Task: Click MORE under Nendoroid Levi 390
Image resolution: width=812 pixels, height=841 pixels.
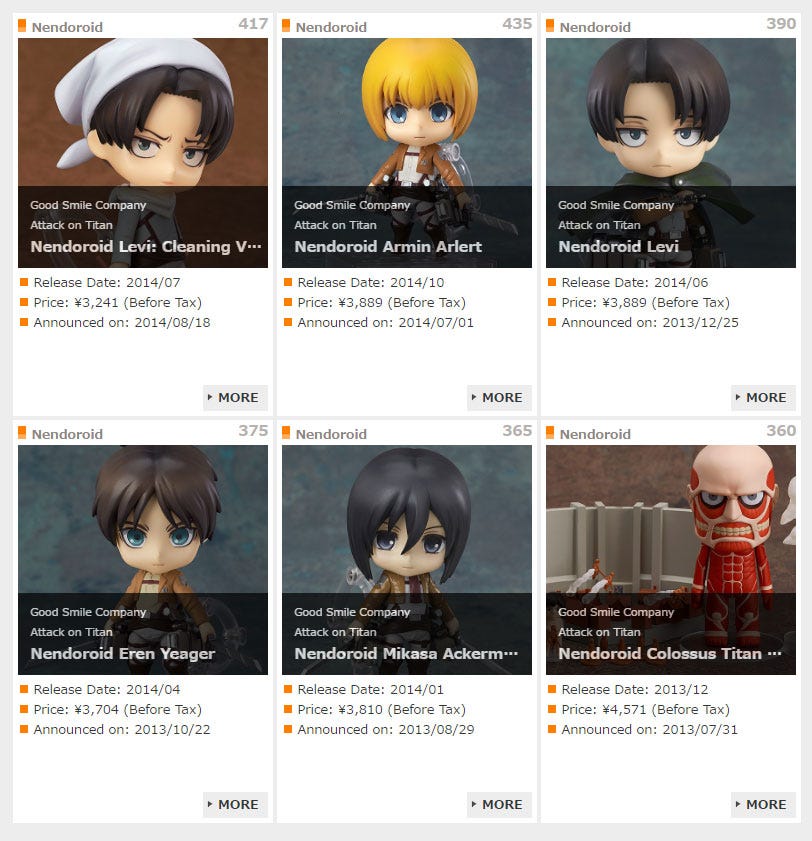Action: click(x=763, y=397)
